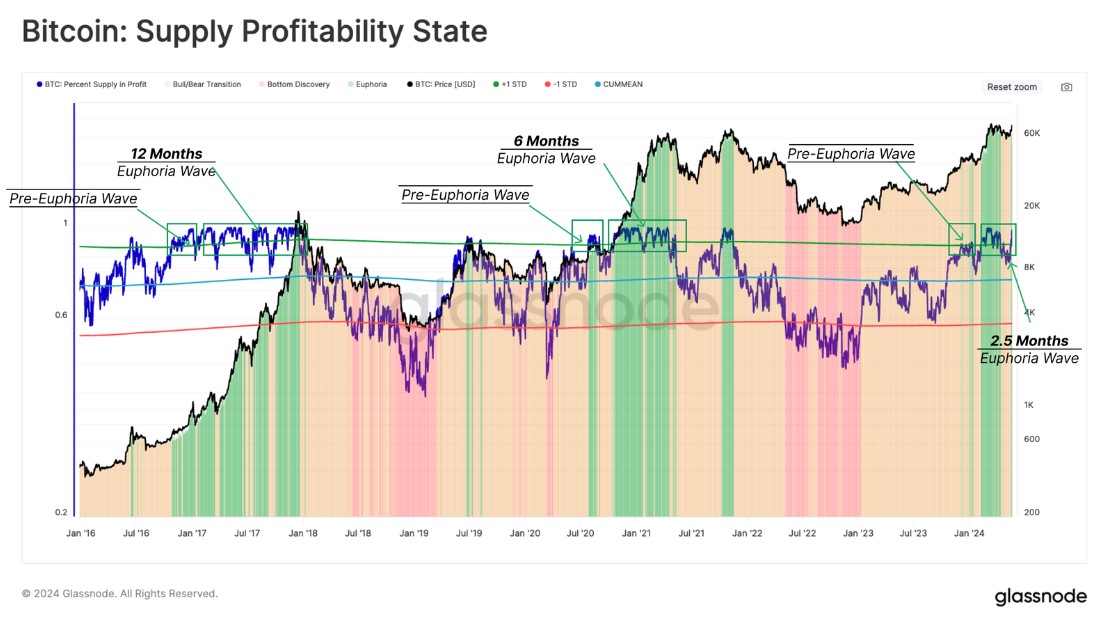Click the 60K price axis label
This screenshot has width=1104, height=617.
tap(1033, 133)
